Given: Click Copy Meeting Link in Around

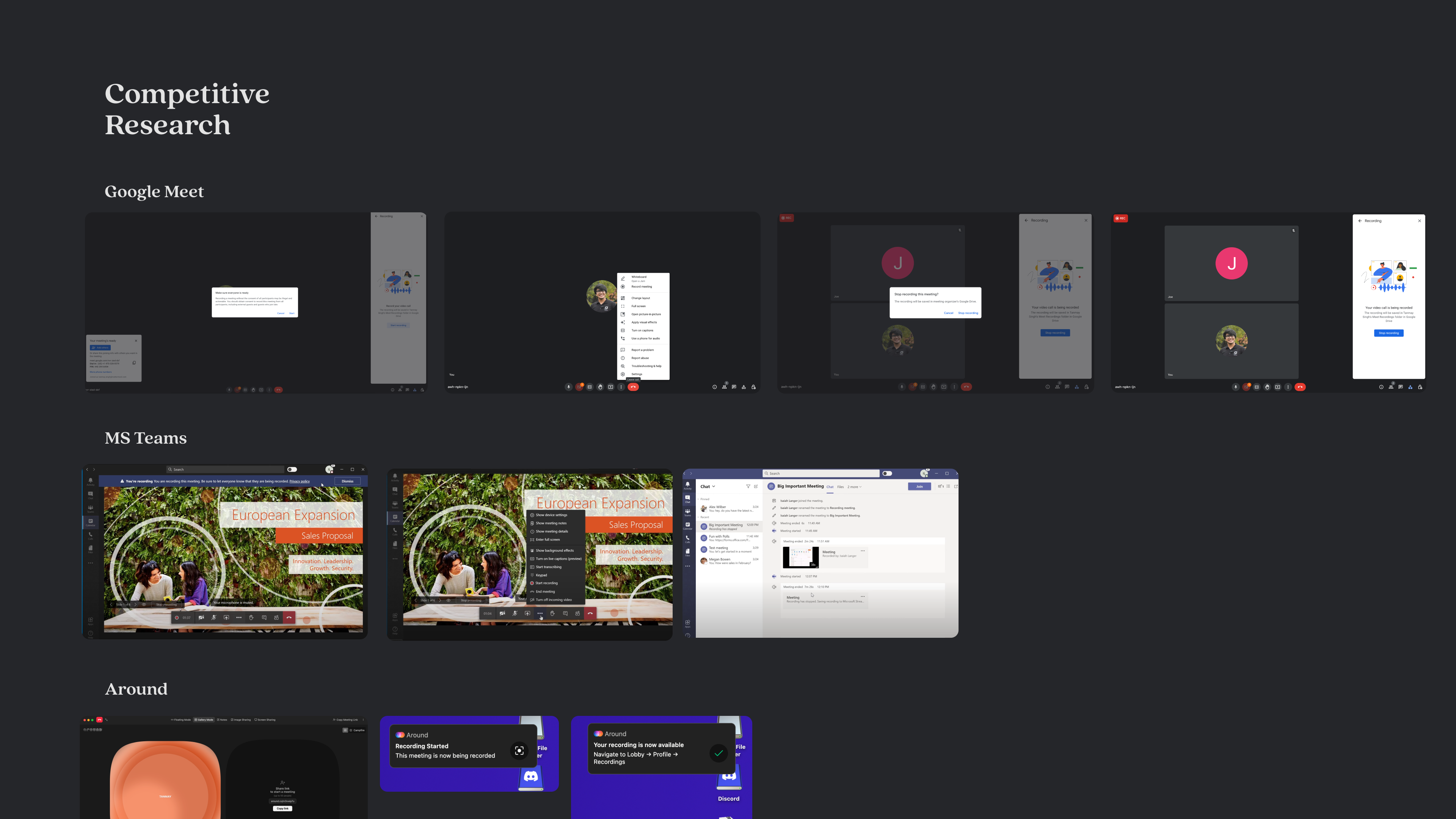Looking at the screenshot, I should pos(345,720).
